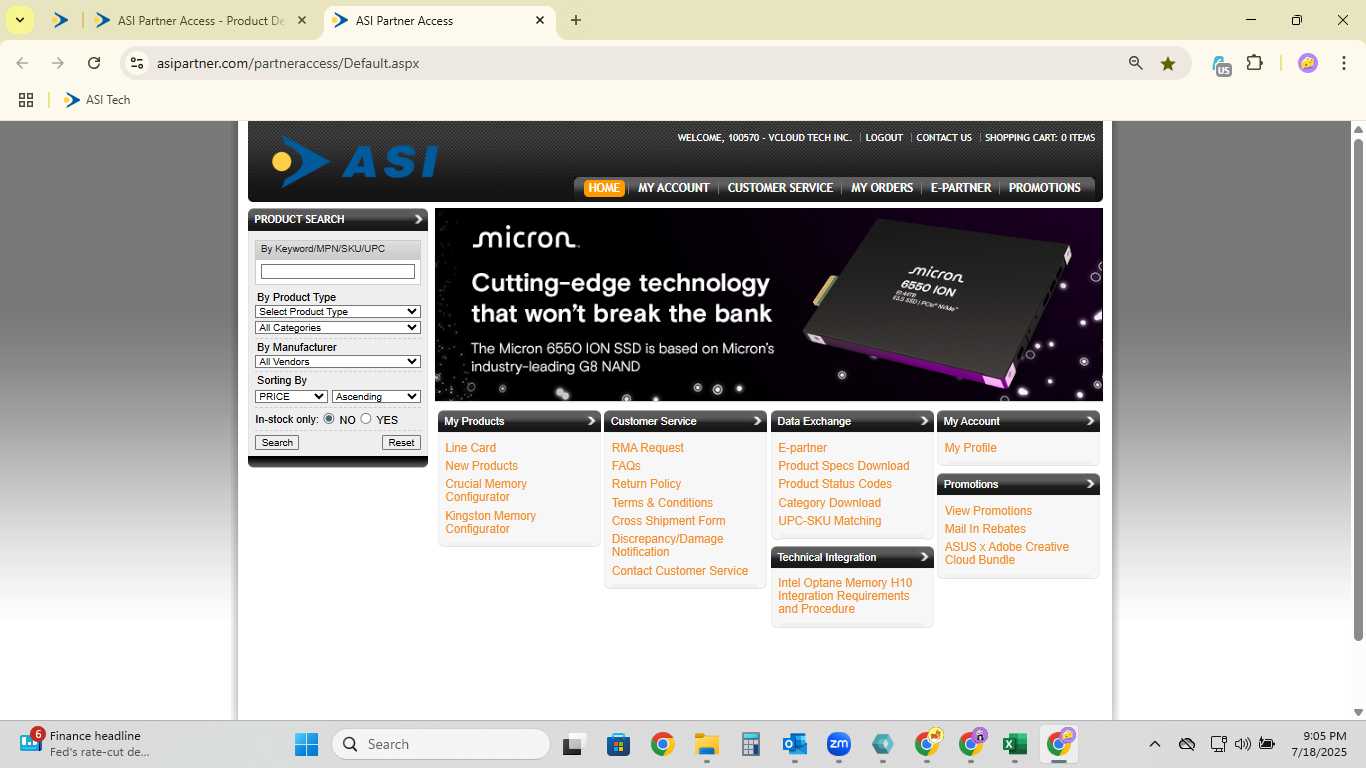Click the My Products header arrow icon
Image resolution: width=1366 pixels, height=768 pixels.
tap(591, 421)
